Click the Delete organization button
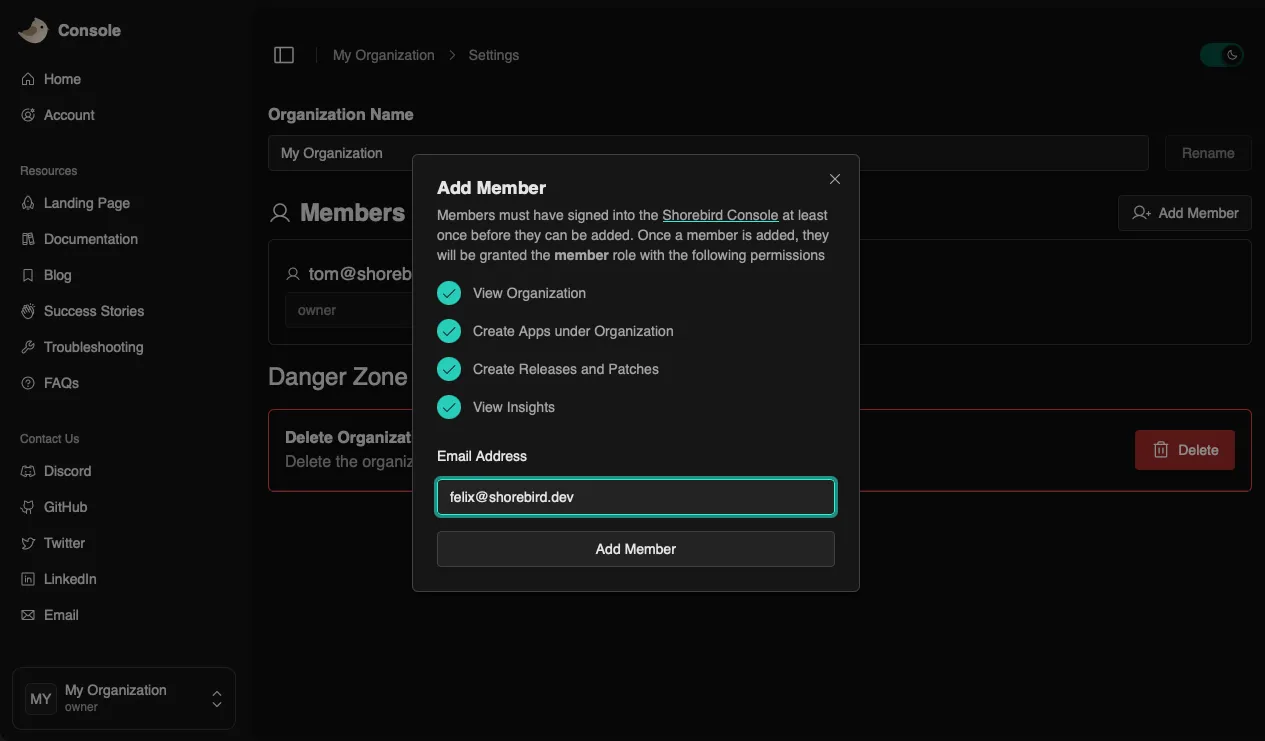Image resolution: width=1265 pixels, height=741 pixels. coord(1184,450)
